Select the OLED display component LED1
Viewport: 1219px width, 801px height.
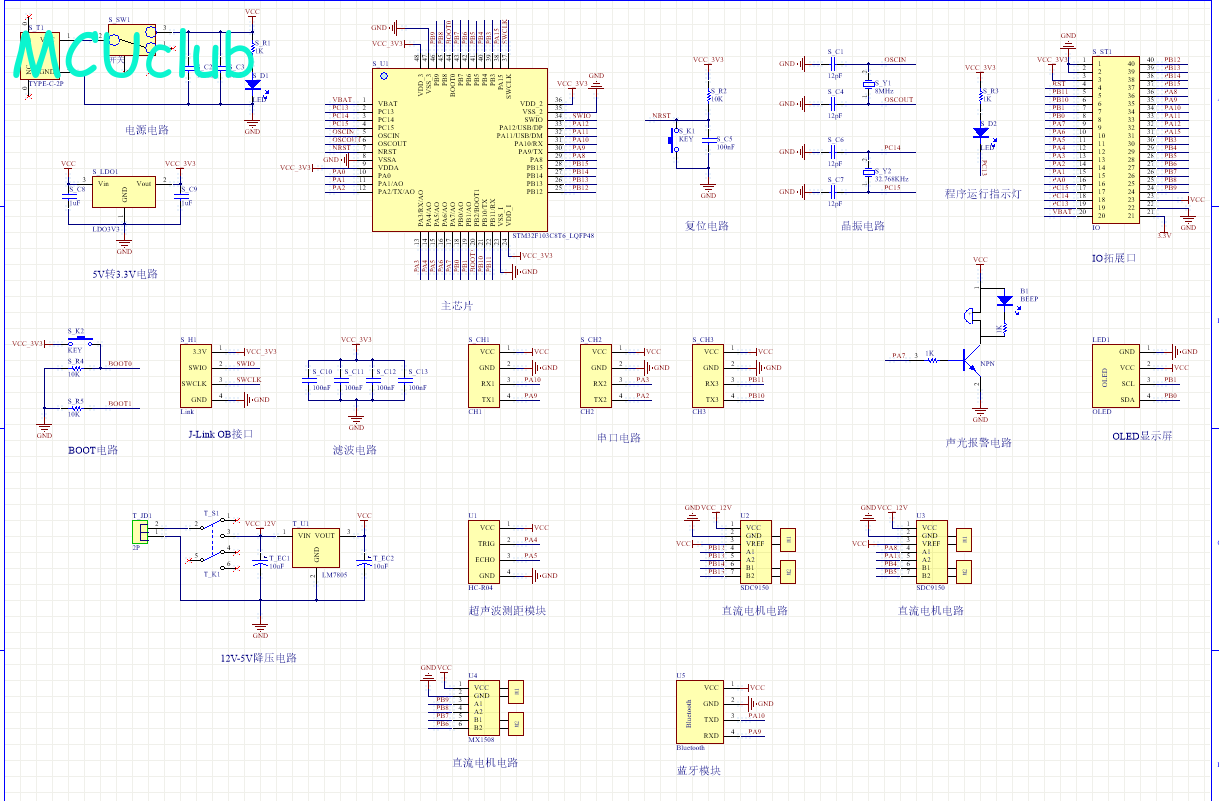tap(1117, 375)
